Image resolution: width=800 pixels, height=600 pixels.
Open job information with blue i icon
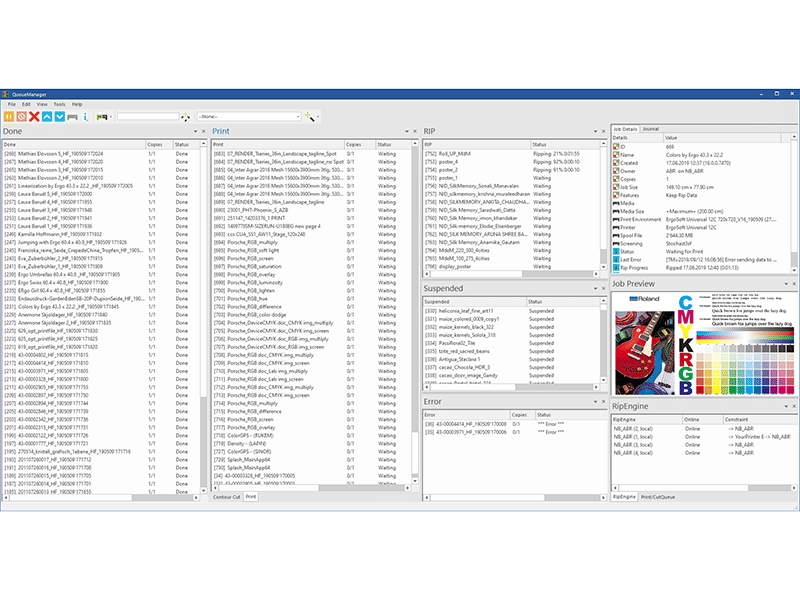point(85,117)
